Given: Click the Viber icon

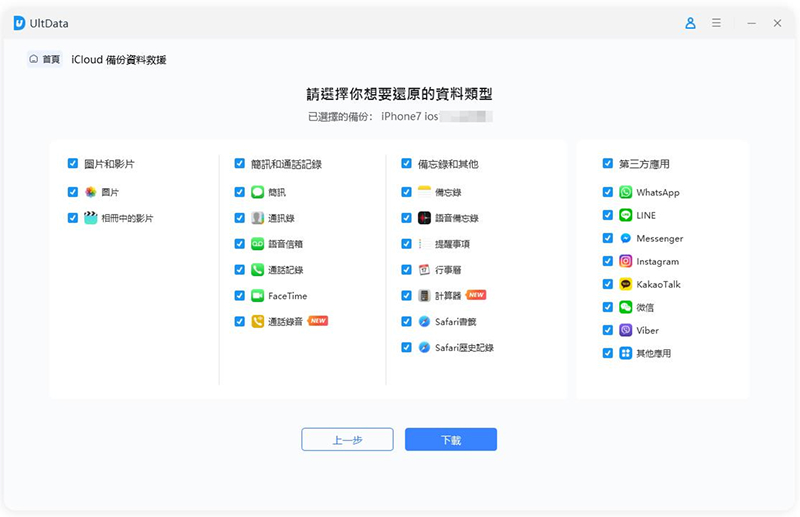Looking at the screenshot, I should pos(626,330).
